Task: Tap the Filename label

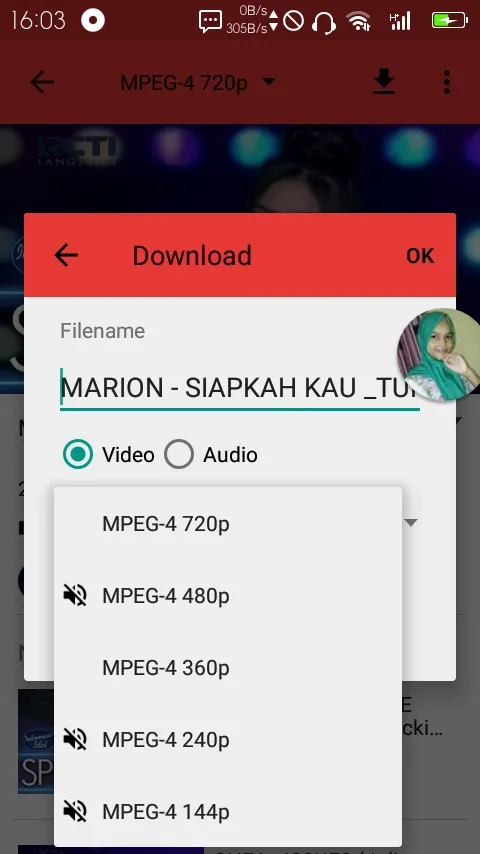Action: [102, 331]
